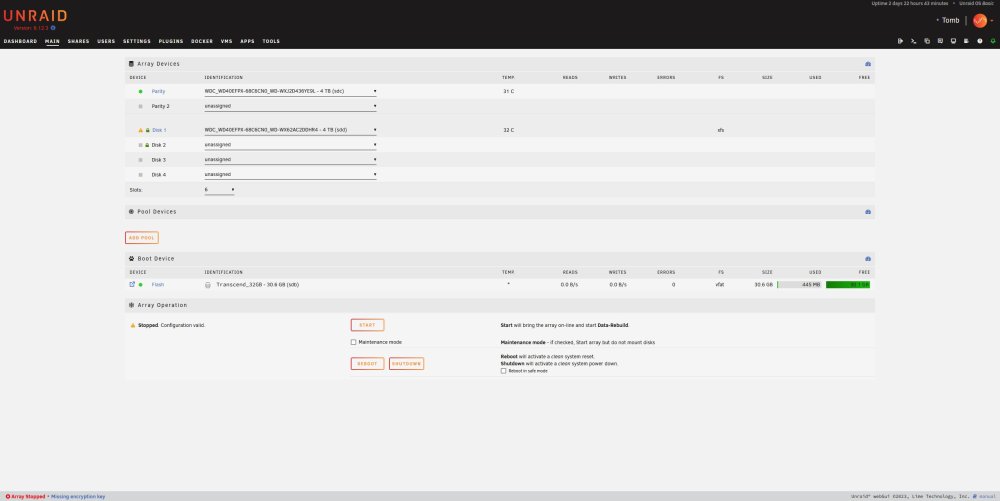The height and width of the screenshot is (501, 1000).
Task: Enable the Maintenance mode checkbox
Action: click(x=353, y=342)
